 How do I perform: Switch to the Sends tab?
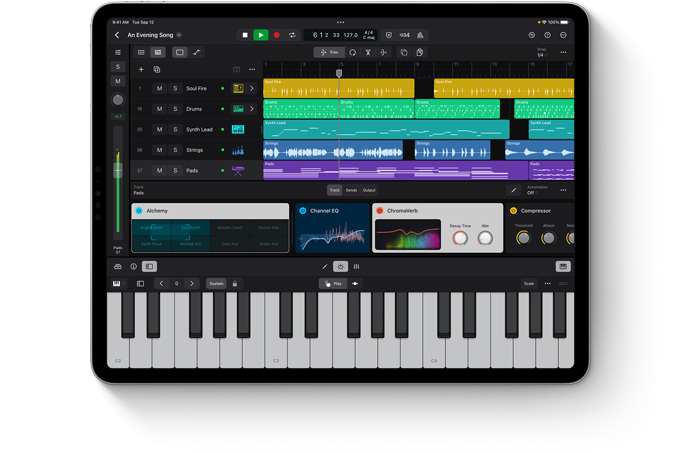(x=351, y=190)
